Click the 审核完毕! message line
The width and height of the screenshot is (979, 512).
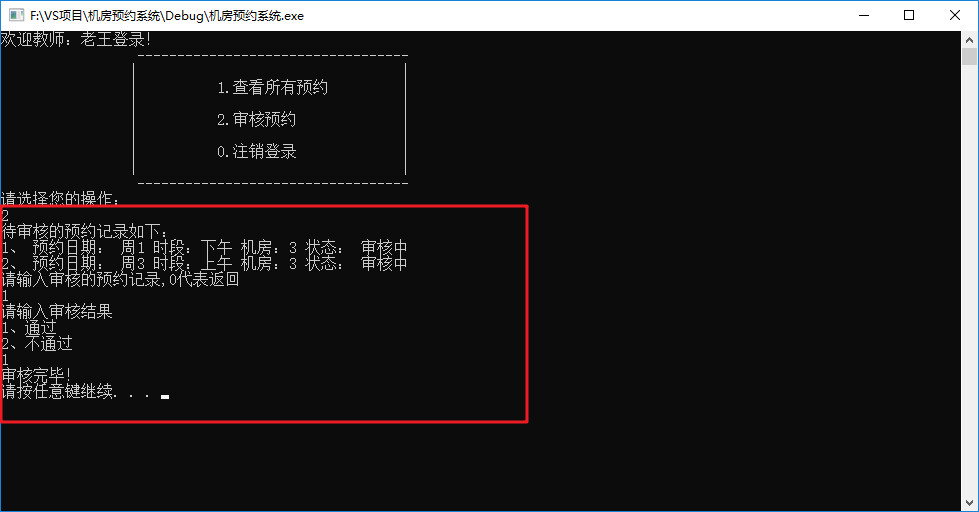pyautogui.click(x=36, y=375)
